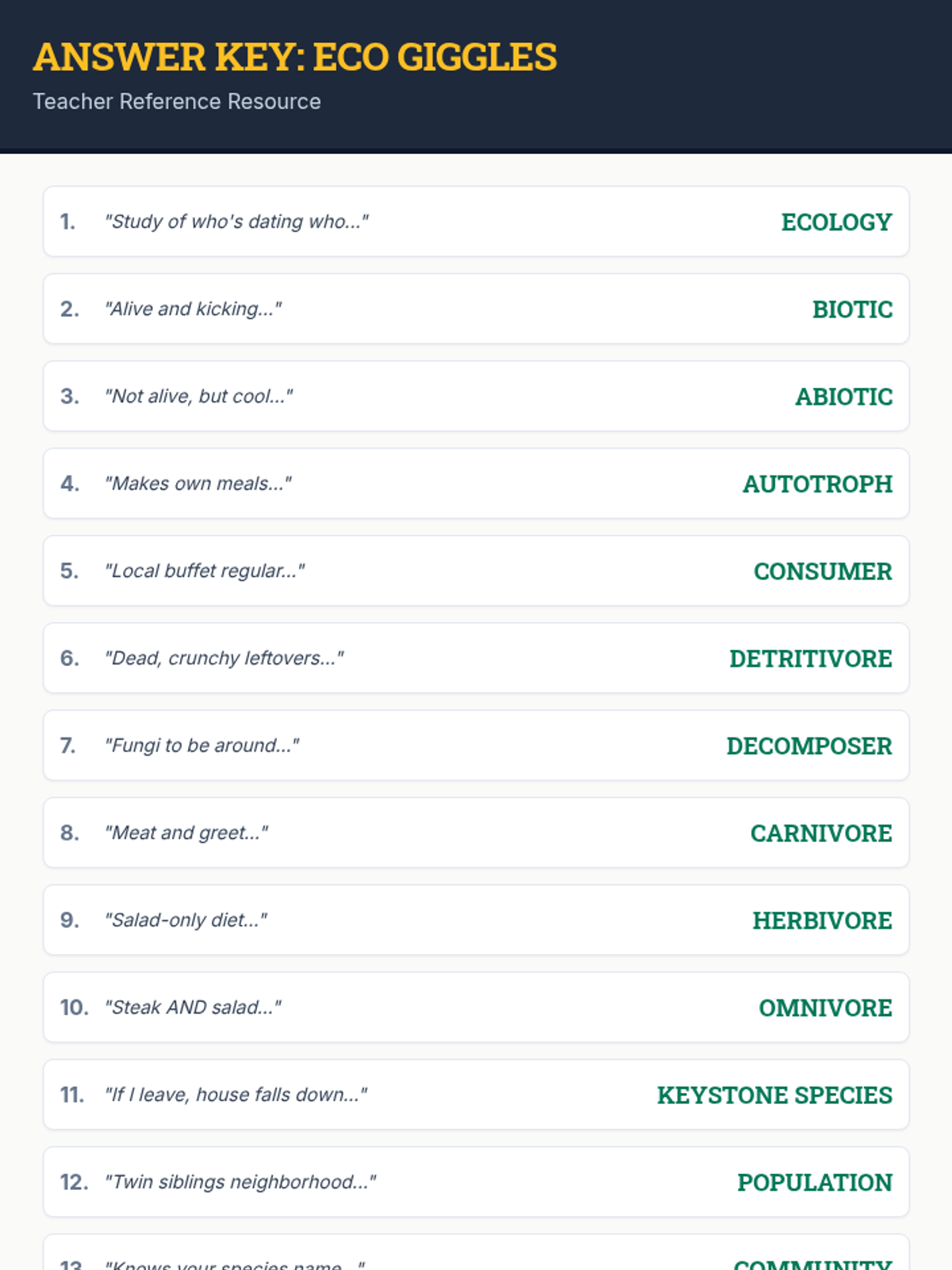Viewport: 952px width, 1270px height.
Task: Select the "Twin siblings neighborhood..." clue
Action: [240, 1182]
